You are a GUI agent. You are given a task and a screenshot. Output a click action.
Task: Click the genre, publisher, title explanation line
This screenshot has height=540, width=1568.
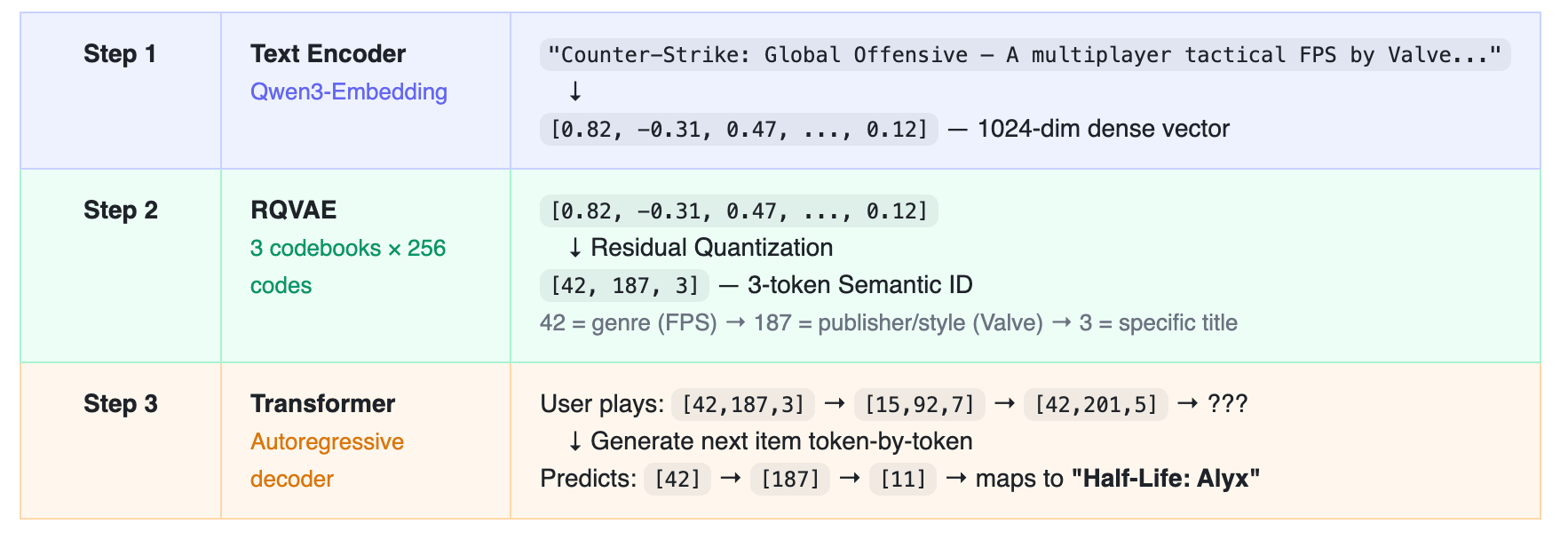(888, 322)
